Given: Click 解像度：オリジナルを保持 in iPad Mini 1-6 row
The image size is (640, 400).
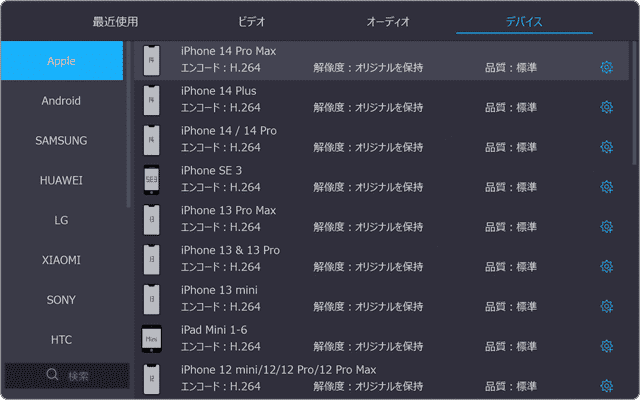Looking at the screenshot, I should point(368,347).
